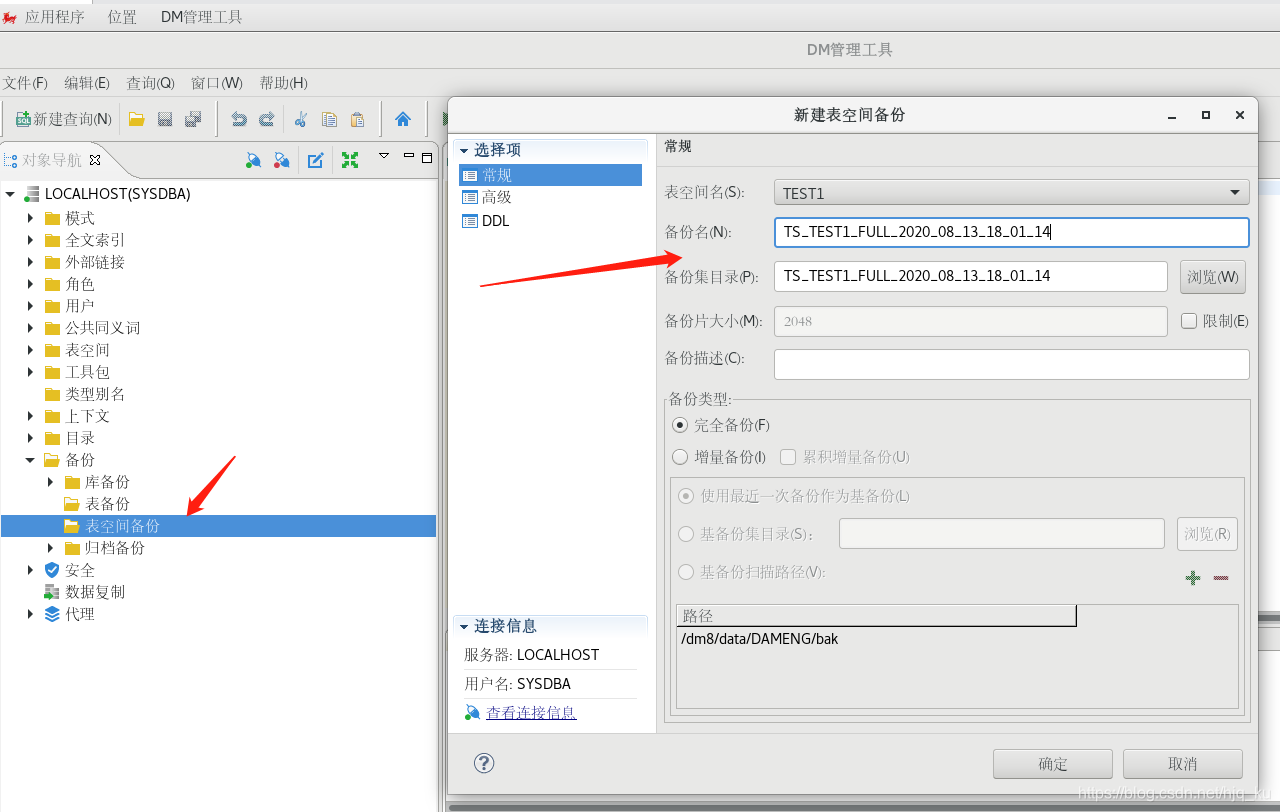Click the 数据复制 replication icon in tree
Viewport: 1280px width, 812px height.
tap(52, 592)
